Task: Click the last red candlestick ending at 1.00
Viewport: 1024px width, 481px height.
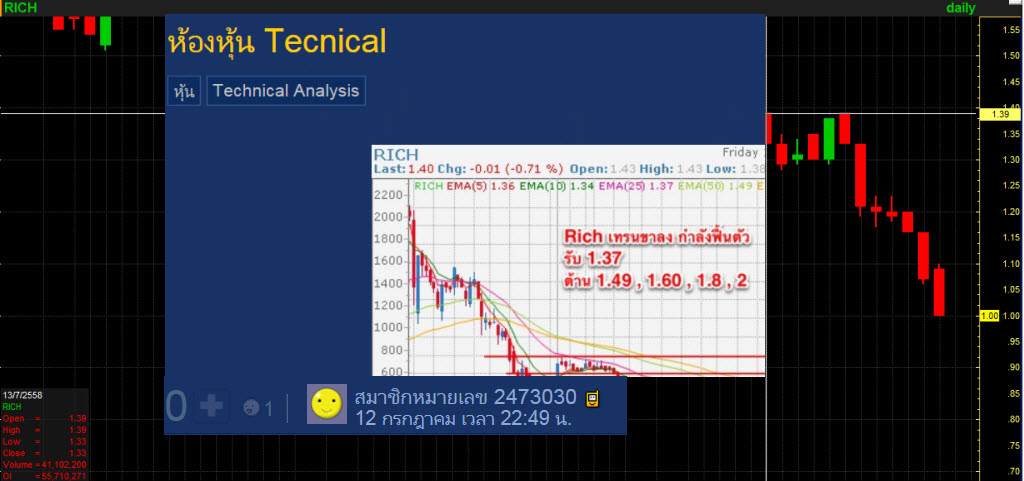Action: pos(939,290)
